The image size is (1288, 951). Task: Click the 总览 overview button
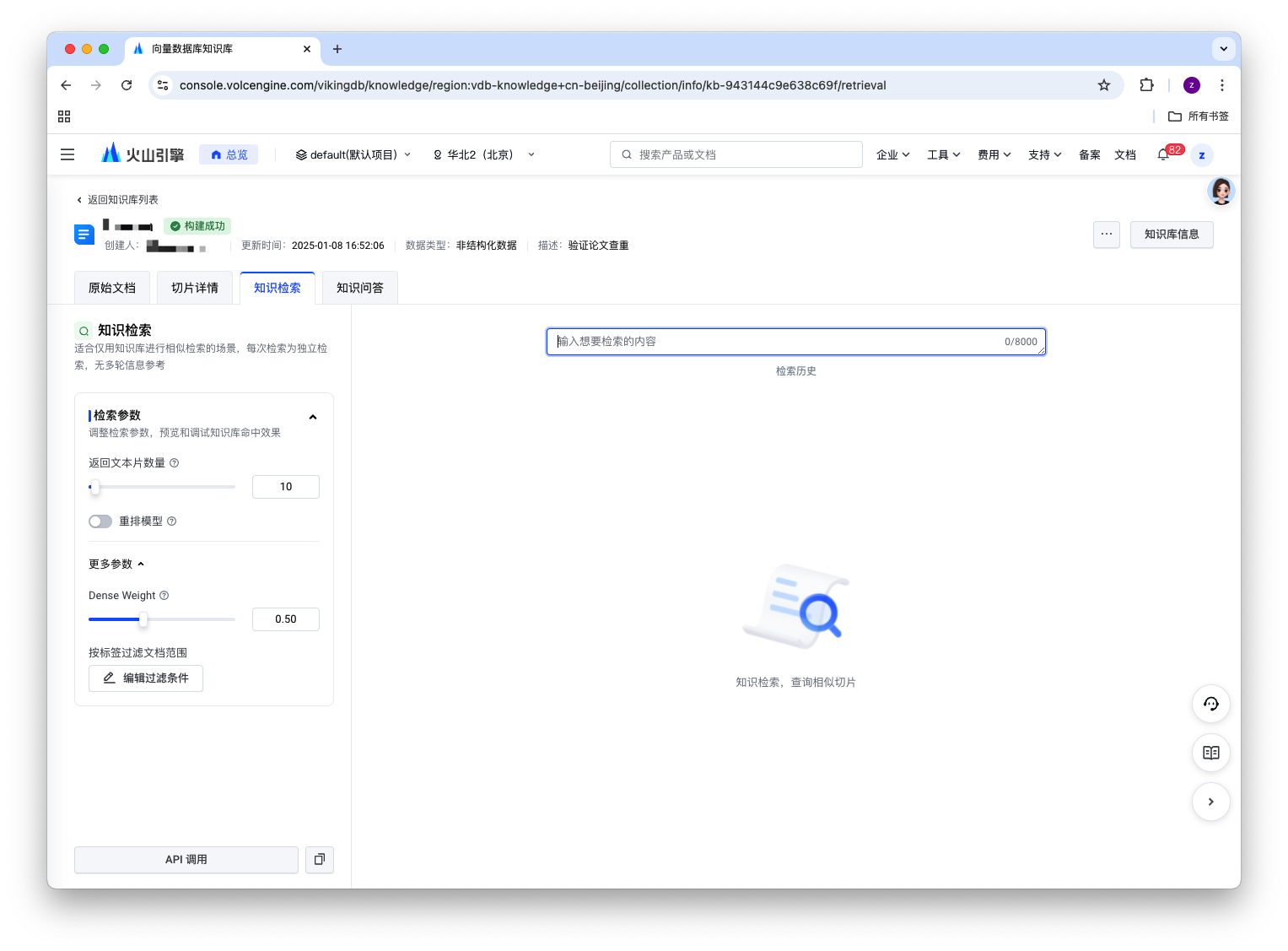(229, 154)
